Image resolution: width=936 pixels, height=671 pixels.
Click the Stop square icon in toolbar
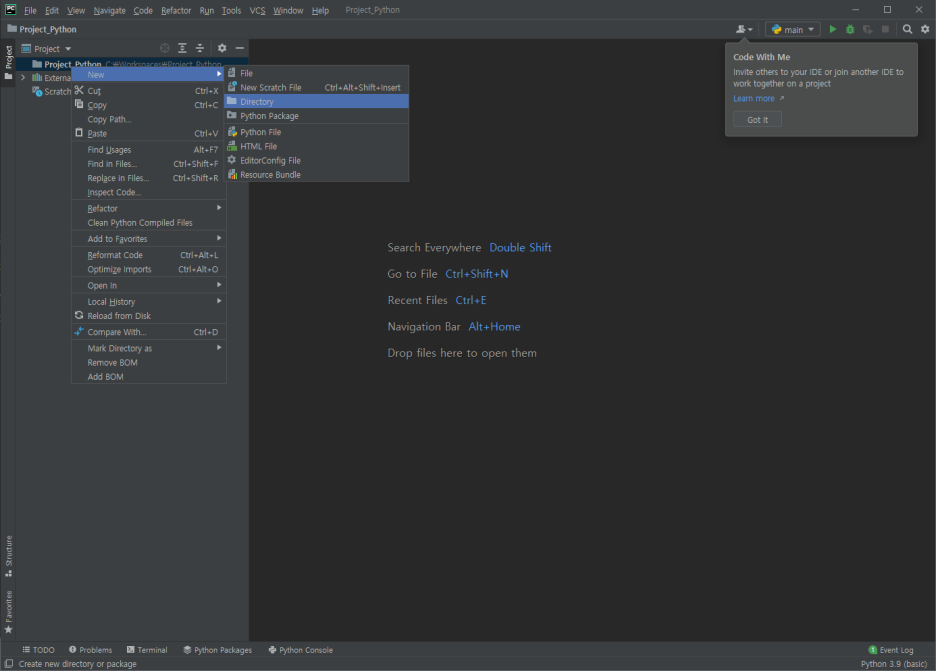(885, 29)
